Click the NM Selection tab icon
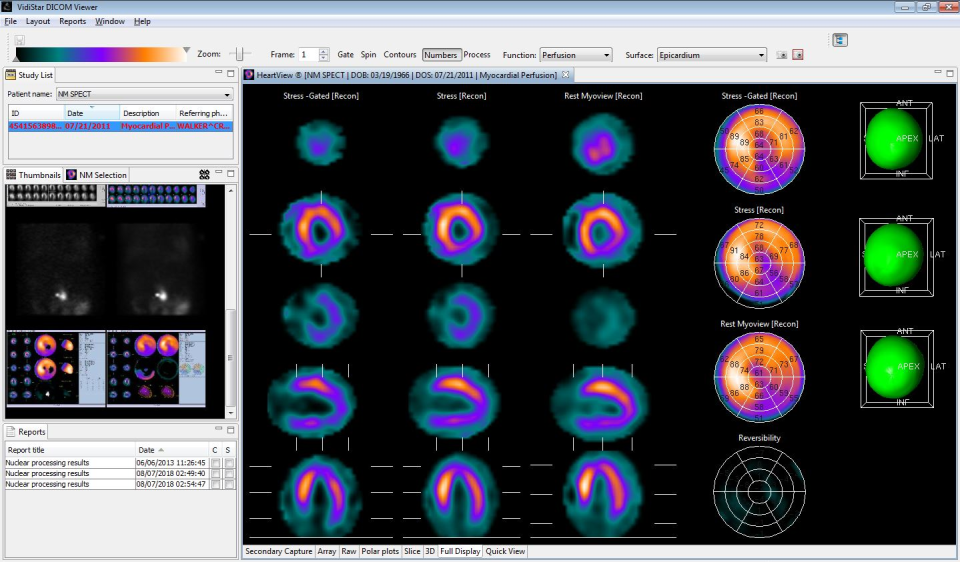960x562 pixels. (x=72, y=175)
